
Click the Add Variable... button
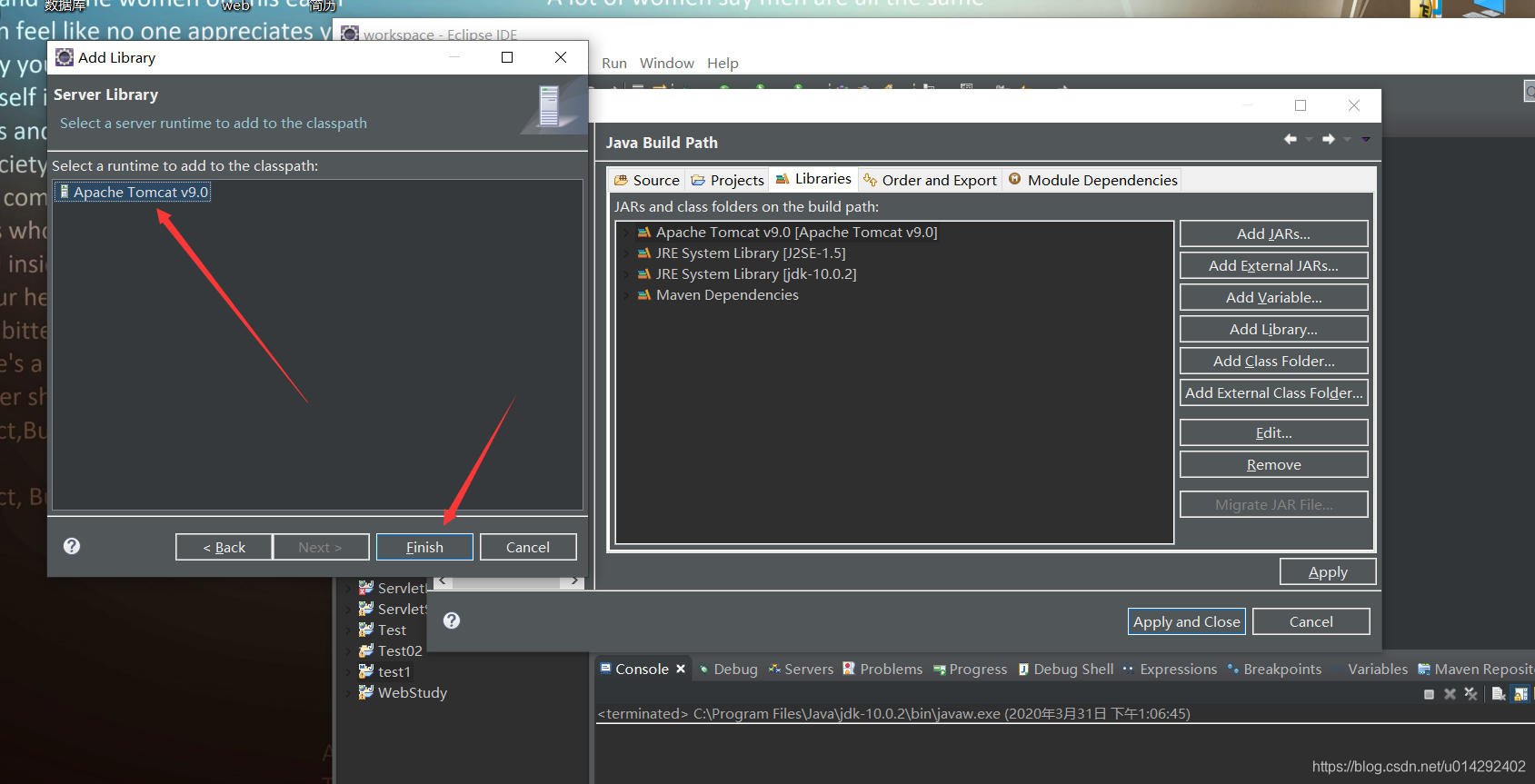pos(1273,297)
